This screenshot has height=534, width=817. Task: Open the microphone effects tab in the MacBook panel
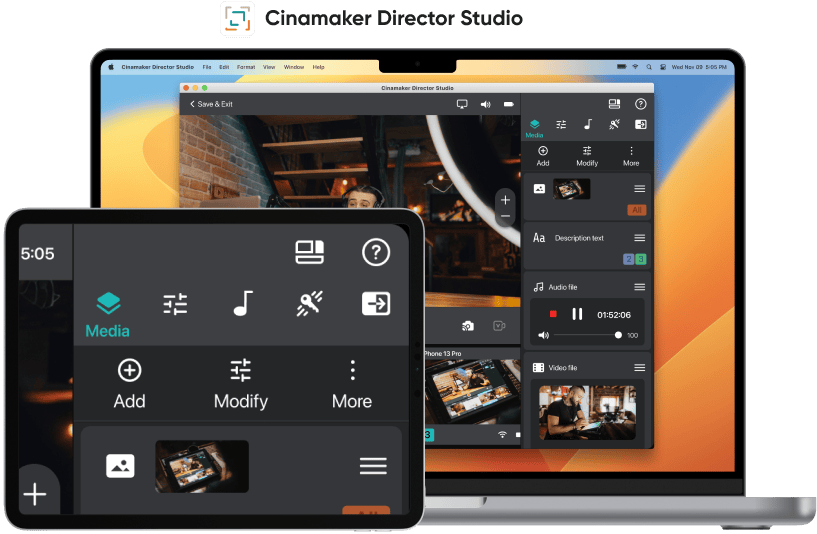tap(614, 124)
